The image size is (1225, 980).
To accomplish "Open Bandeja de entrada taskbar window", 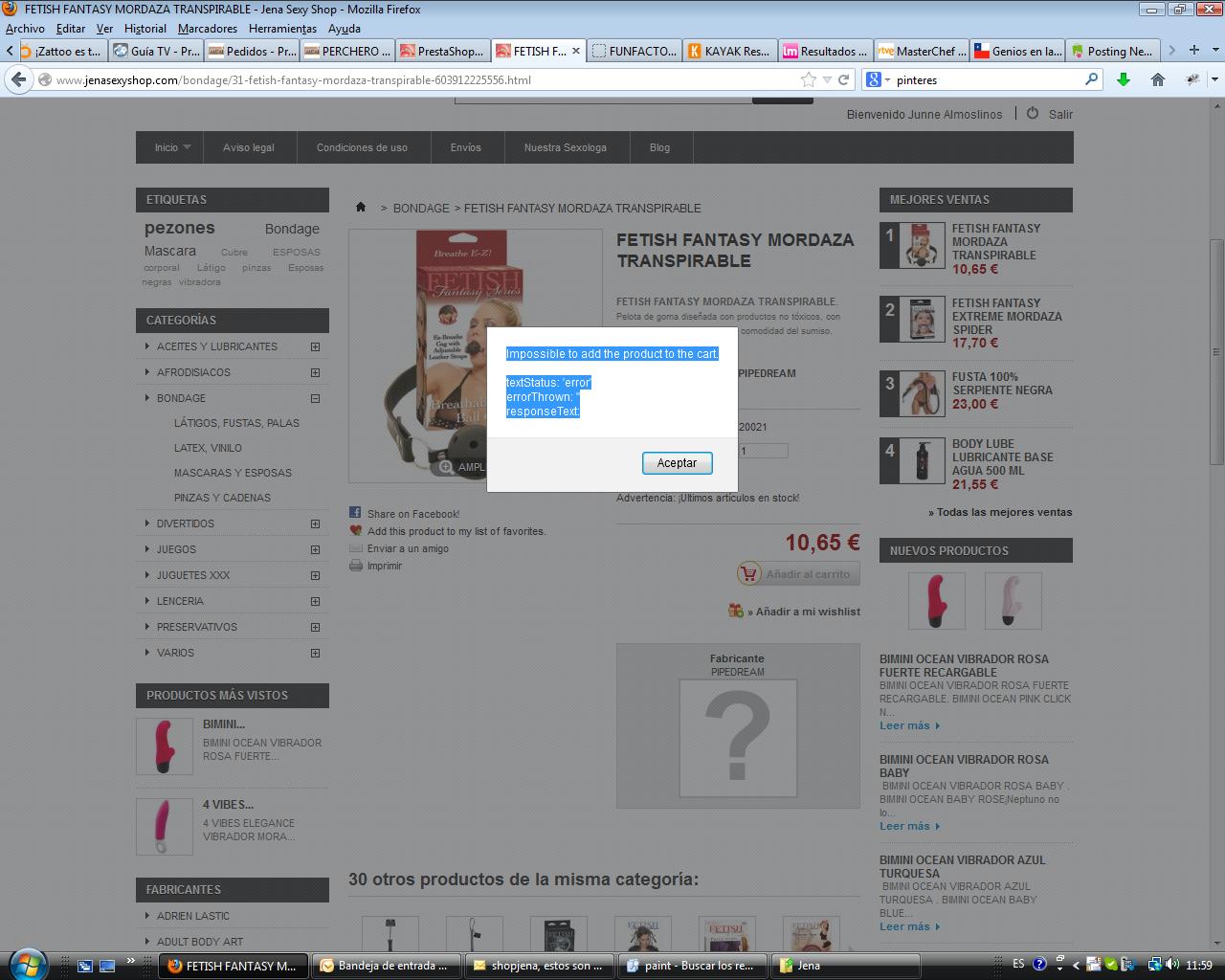I will 388,966.
